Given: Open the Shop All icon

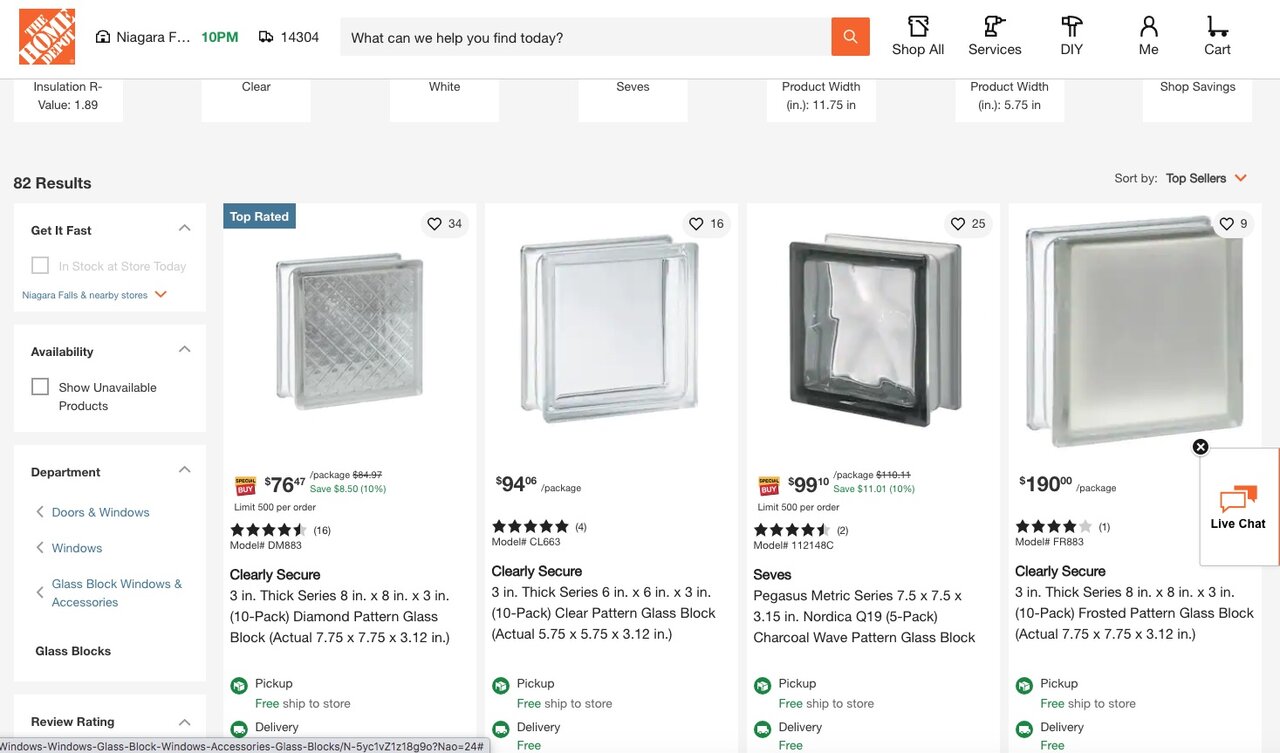Looking at the screenshot, I should (x=917, y=37).
